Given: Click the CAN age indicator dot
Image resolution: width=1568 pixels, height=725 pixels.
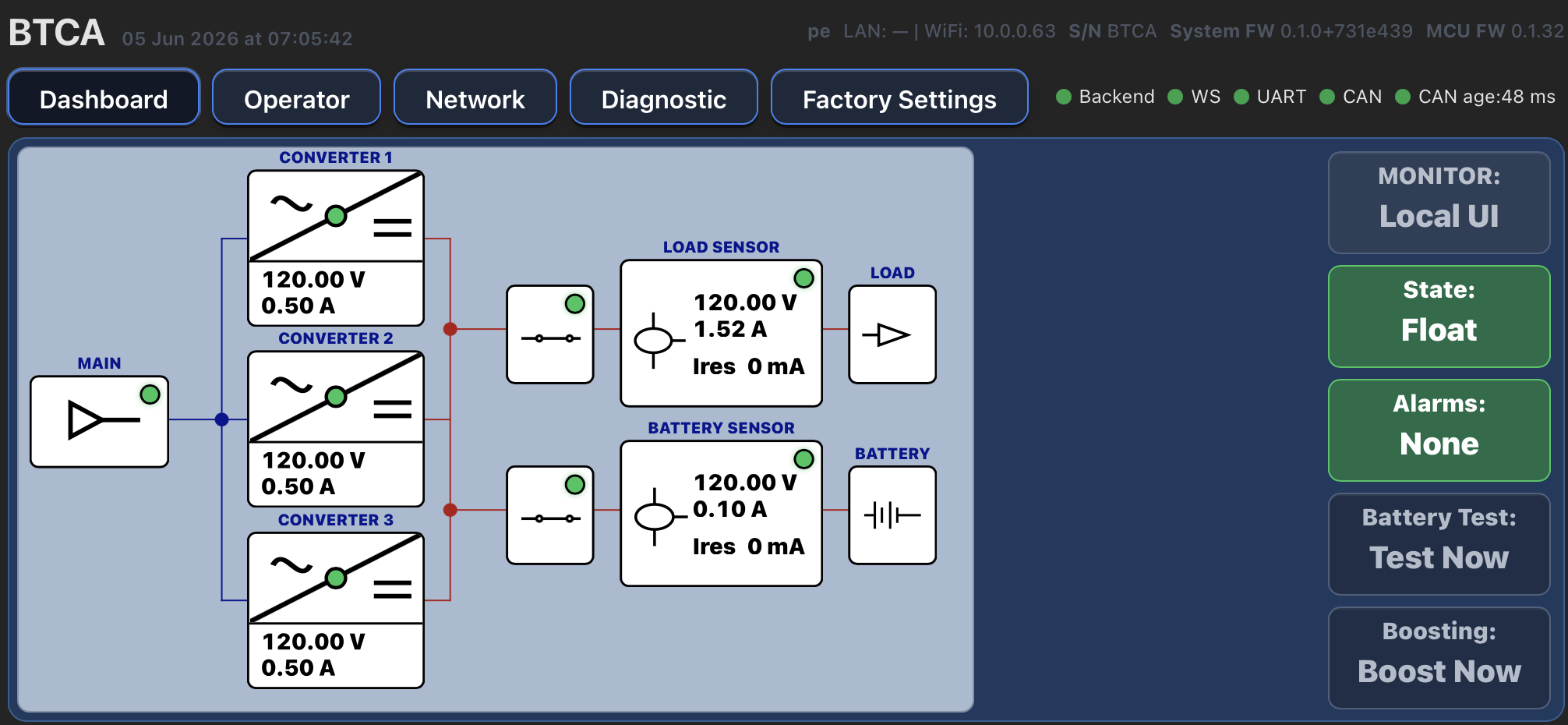Looking at the screenshot, I should click(x=1403, y=97).
